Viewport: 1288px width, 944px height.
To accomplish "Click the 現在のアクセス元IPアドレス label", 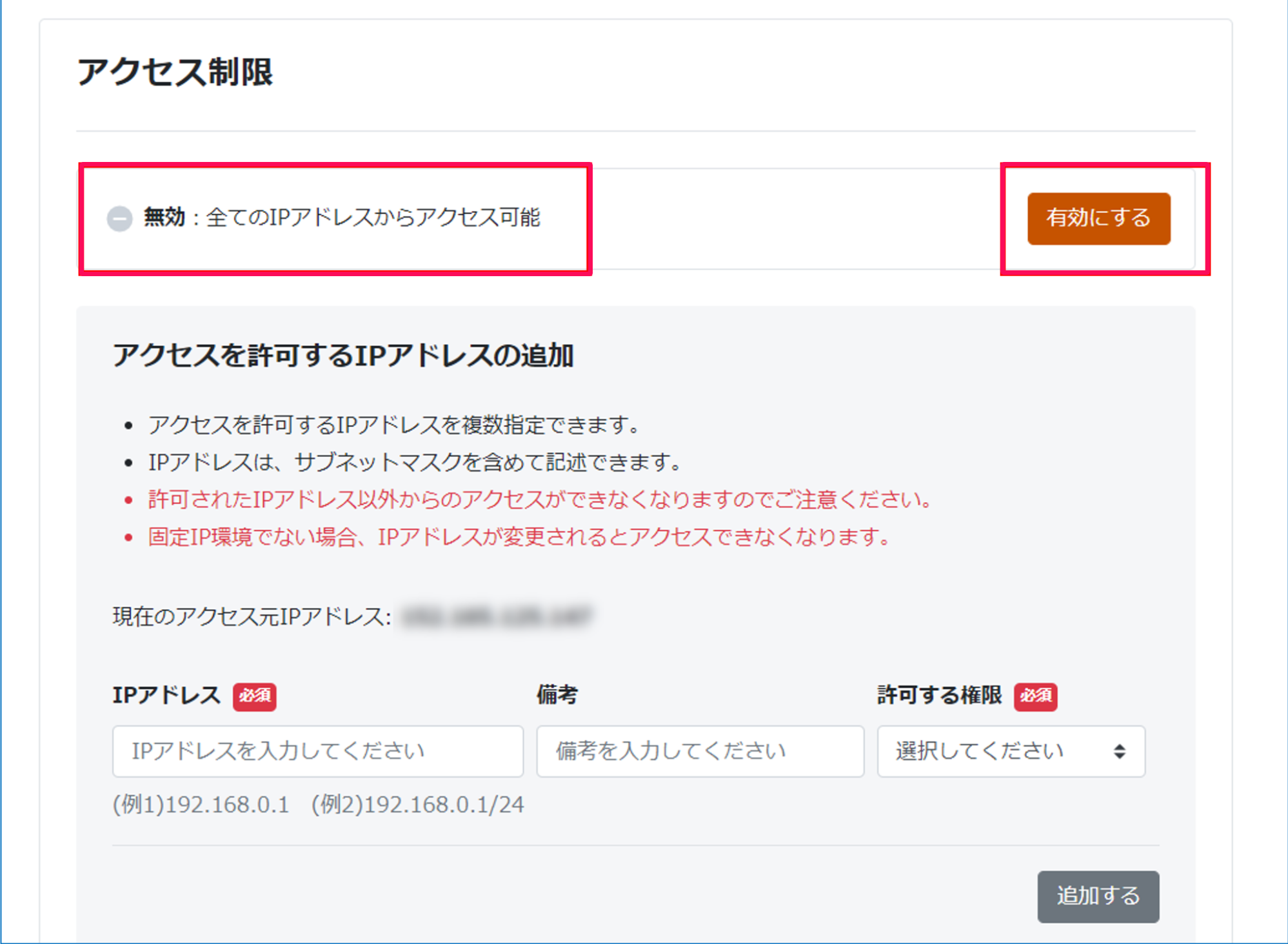I will click(x=252, y=617).
